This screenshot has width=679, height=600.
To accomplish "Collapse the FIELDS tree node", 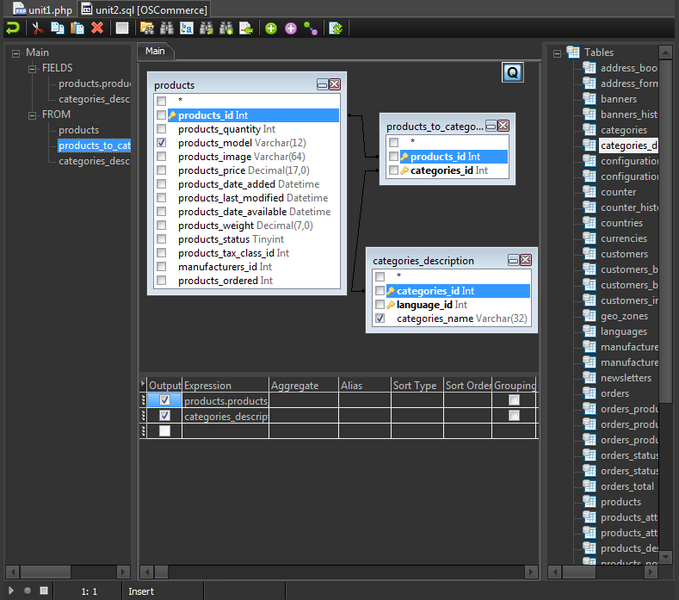I will point(32,69).
